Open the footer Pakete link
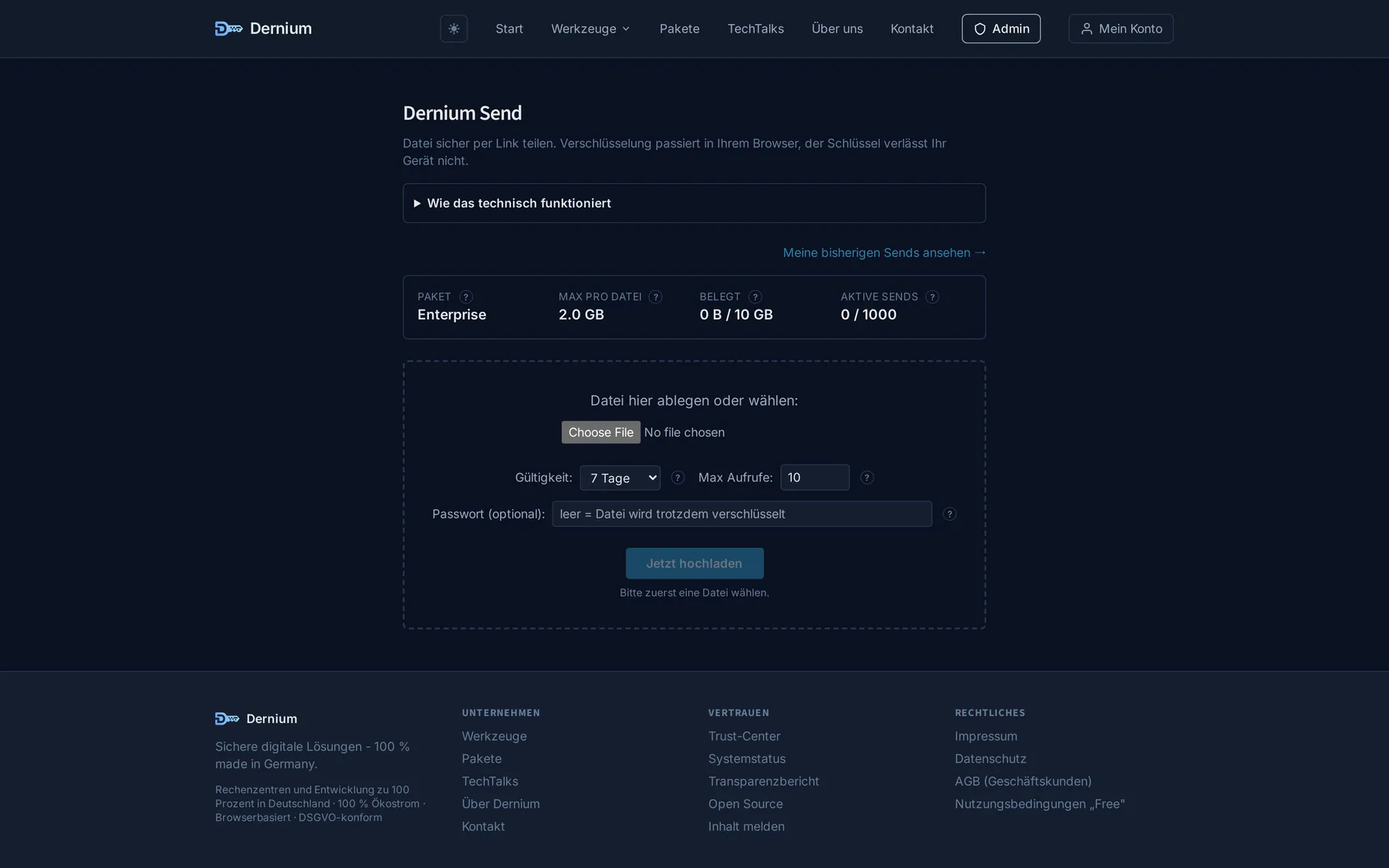 coord(482,758)
